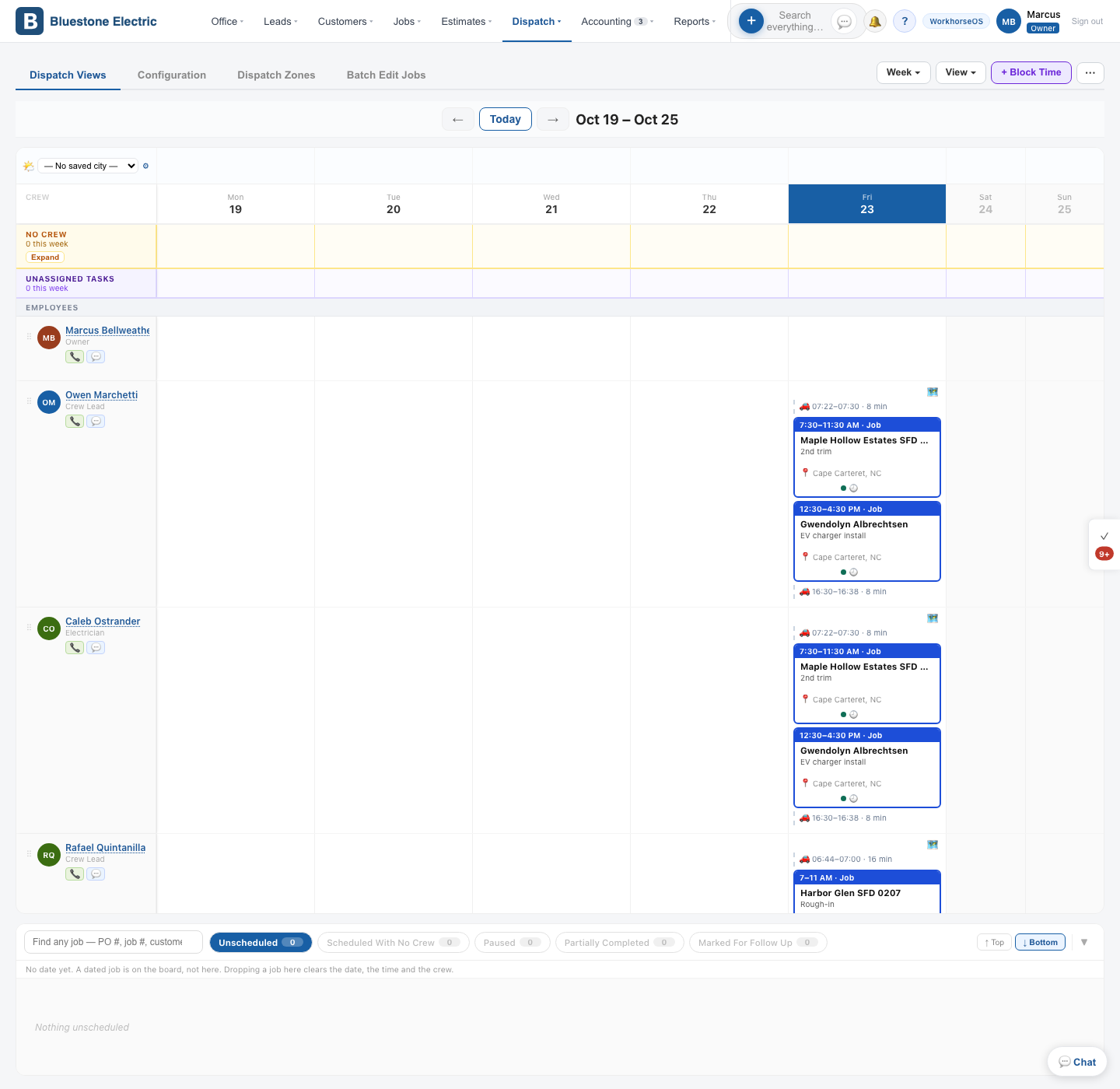Call Caleb Ostrander using his phone icon
The width and height of the screenshot is (1120, 1089).
point(75,647)
